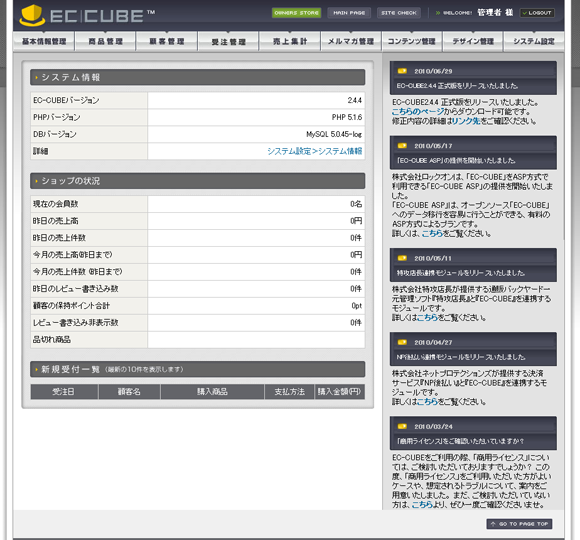The image size is (580, 540).
Task: Open the 売上集計 menu
Action: coord(290,41)
